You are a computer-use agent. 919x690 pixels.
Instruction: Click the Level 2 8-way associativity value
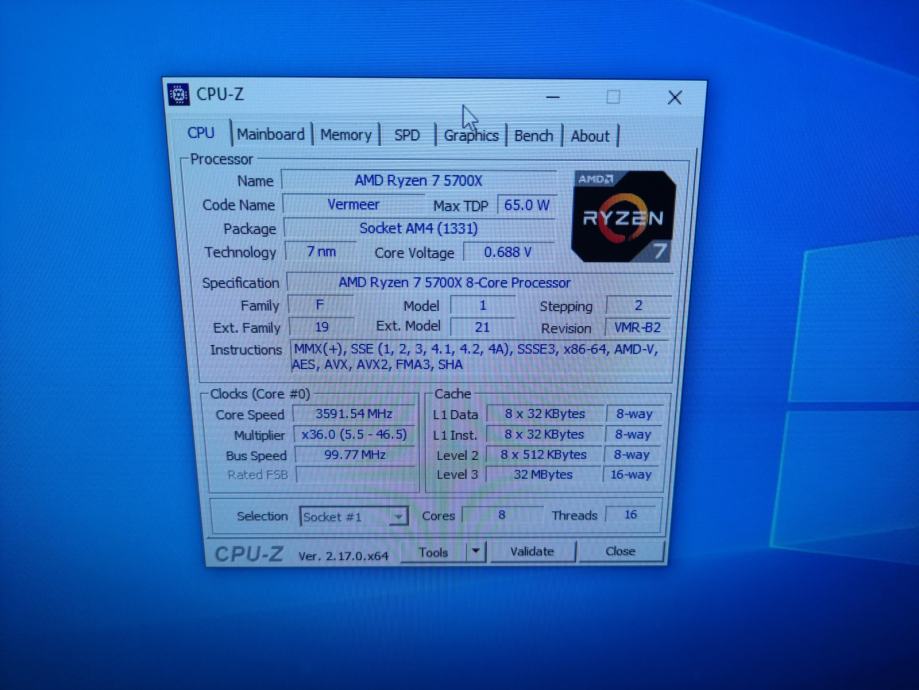[632, 455]
